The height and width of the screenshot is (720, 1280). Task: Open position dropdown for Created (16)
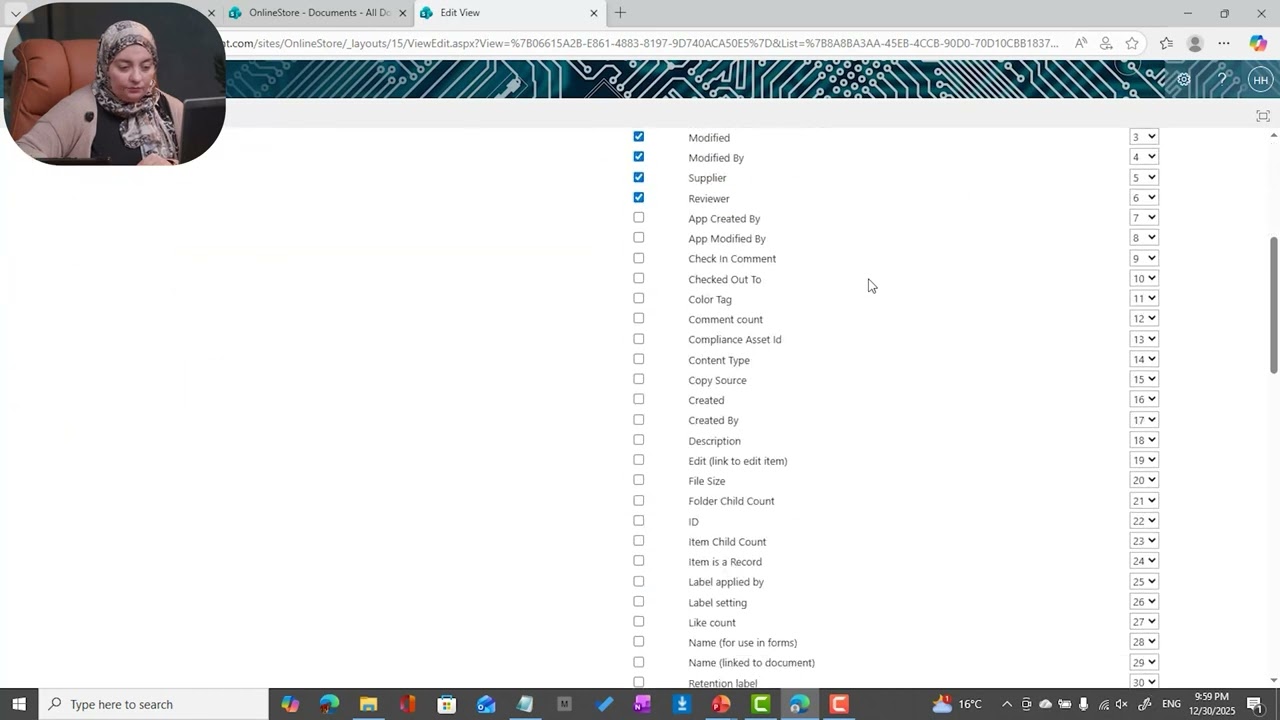click(1143, 400)
